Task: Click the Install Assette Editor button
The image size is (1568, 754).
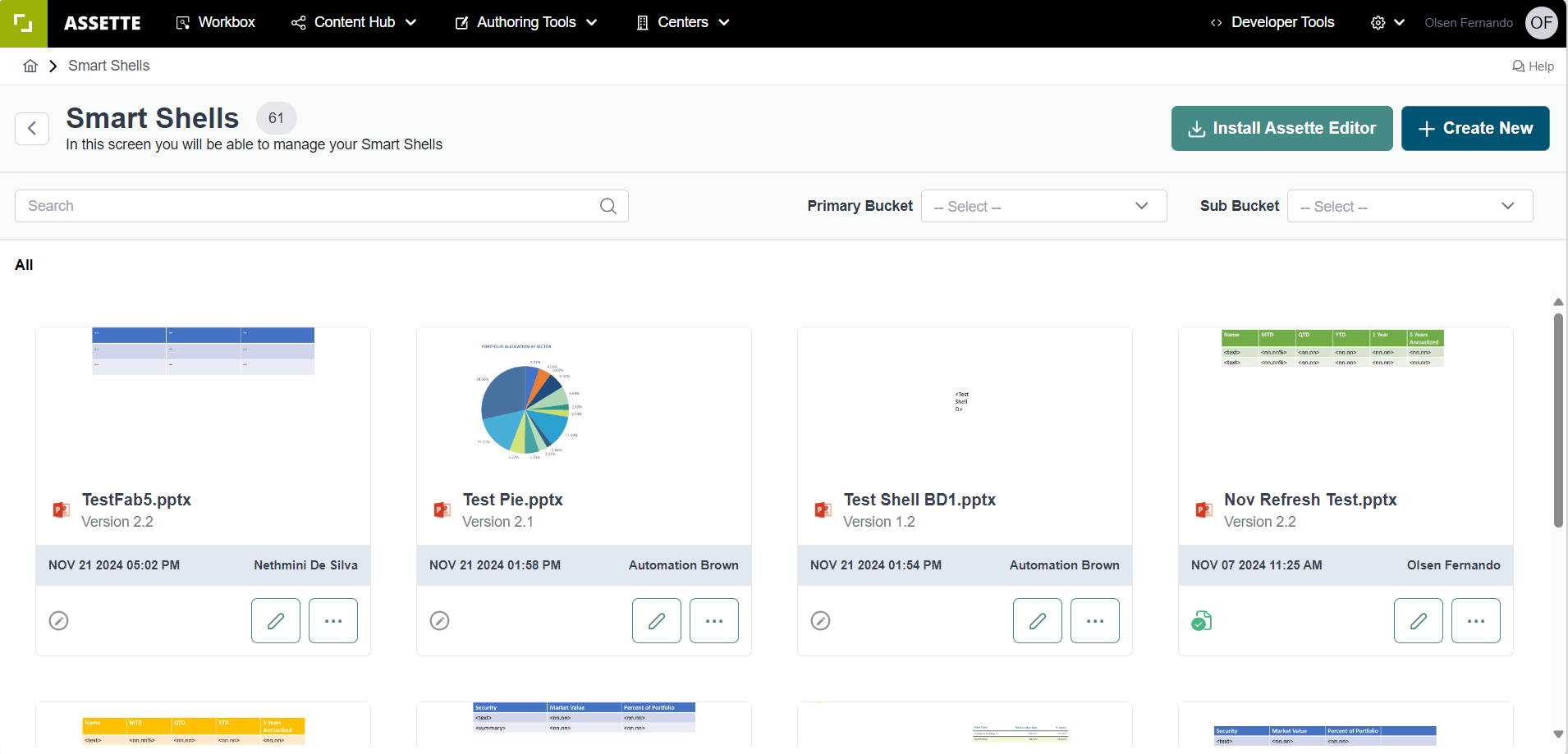Action: pos(1281,128)
